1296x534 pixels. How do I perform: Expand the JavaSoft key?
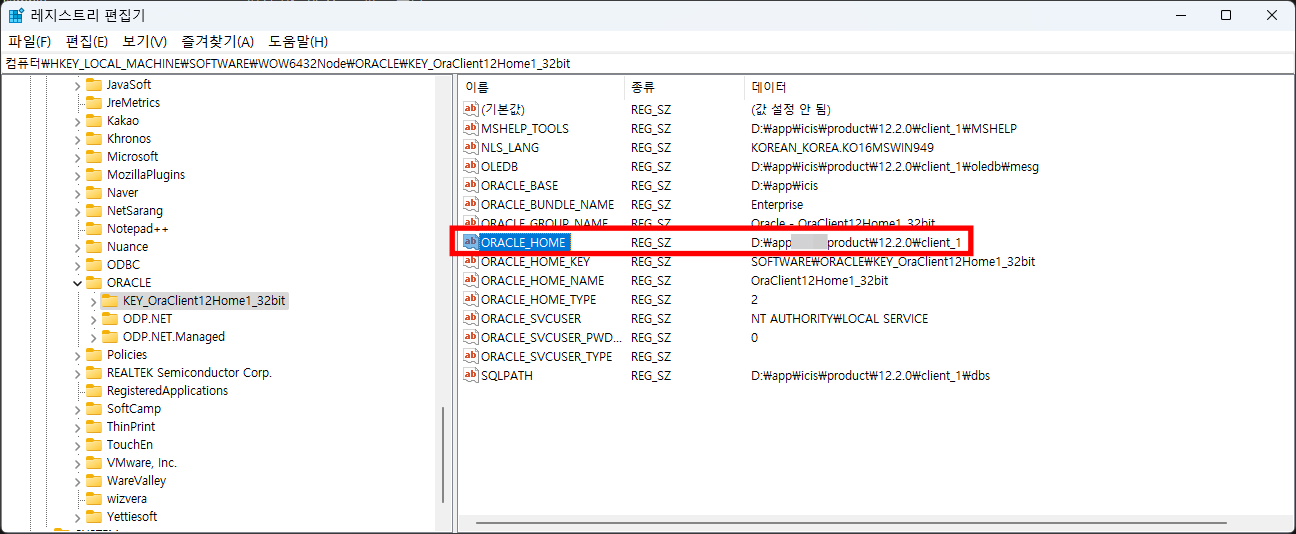tap(77, 85)
